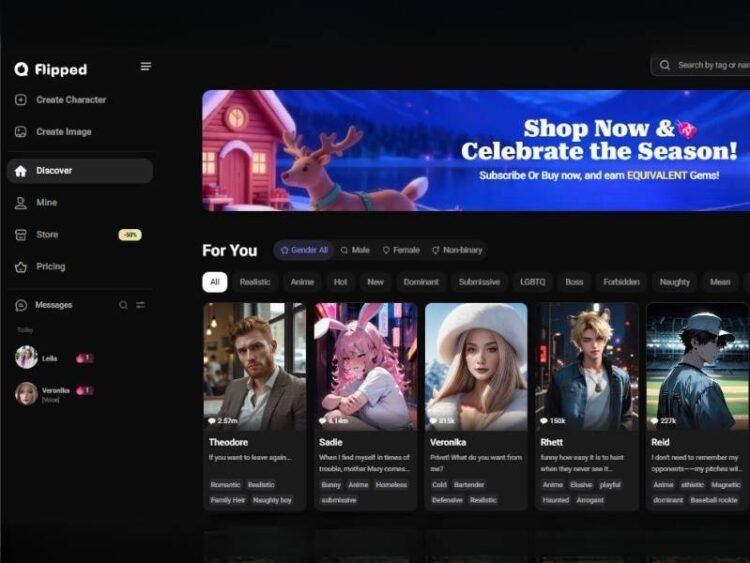Viewport: 750px width, 563px height.
Task: Select the Gender All filter
Action: (304, 250)
